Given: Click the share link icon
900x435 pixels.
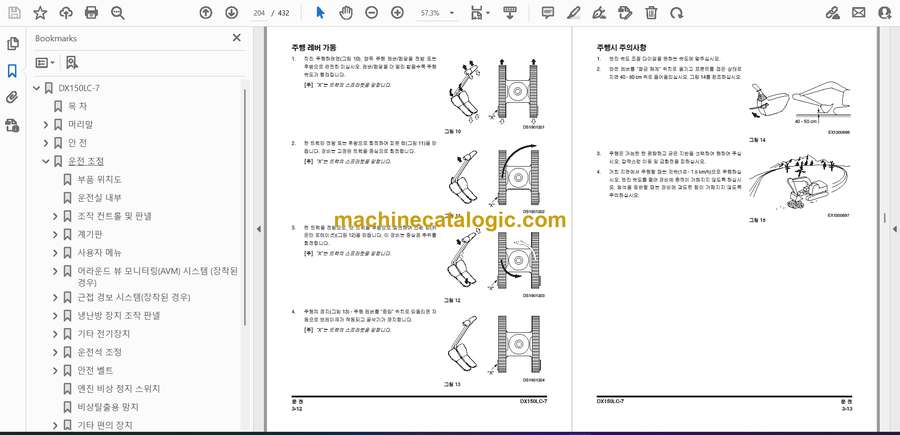Looking at the screenshot, I should (833, 13).
